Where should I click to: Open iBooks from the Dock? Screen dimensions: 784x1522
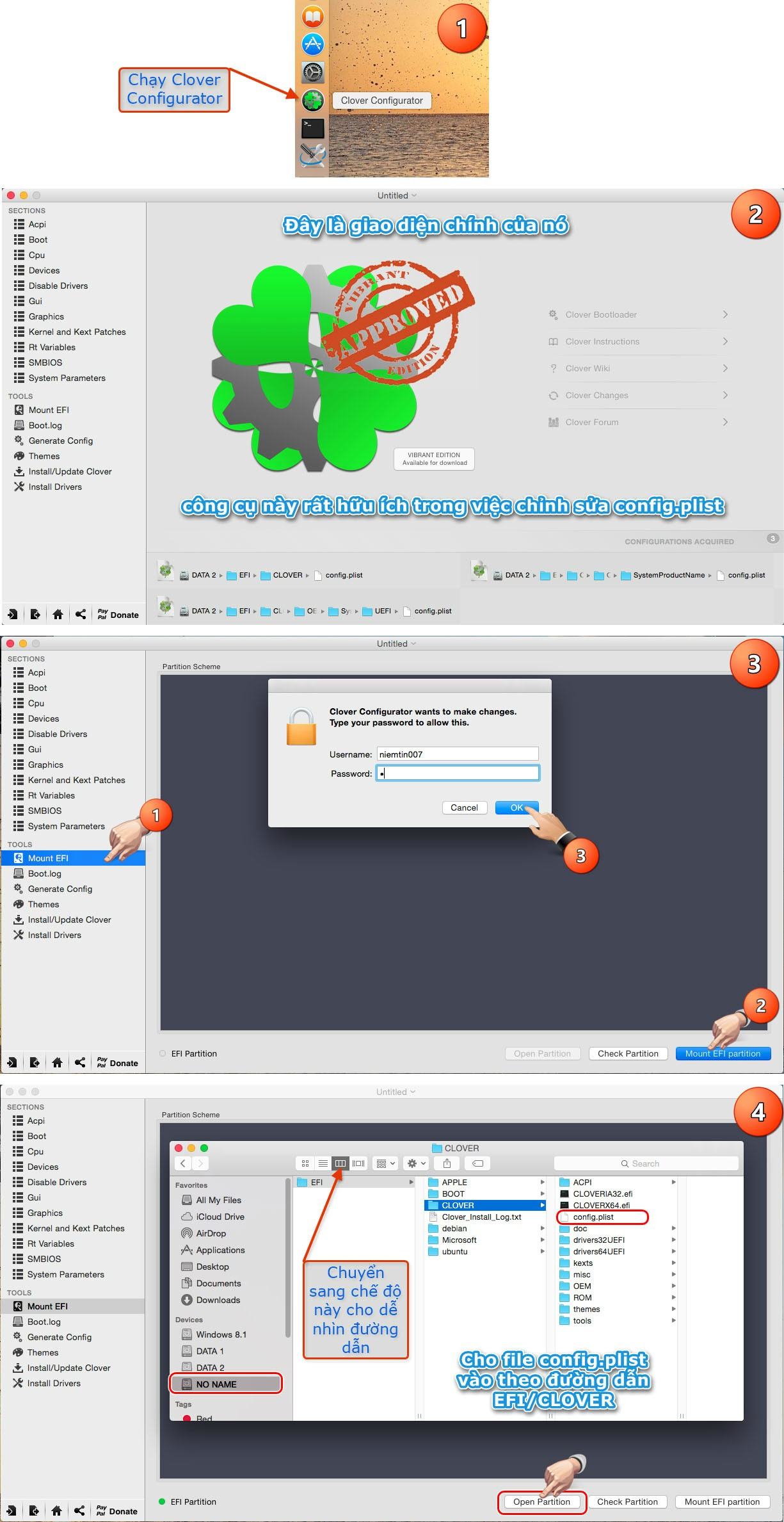[x=312, y=17]
